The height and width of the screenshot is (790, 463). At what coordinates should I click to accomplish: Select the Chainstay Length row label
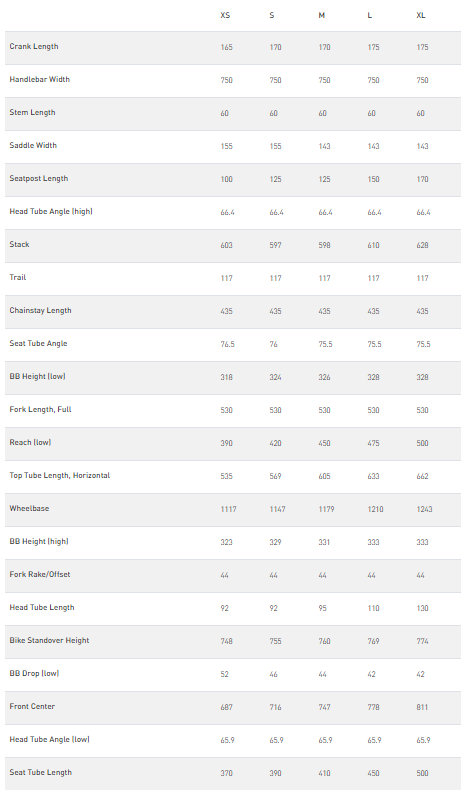[x=40, y=310]
